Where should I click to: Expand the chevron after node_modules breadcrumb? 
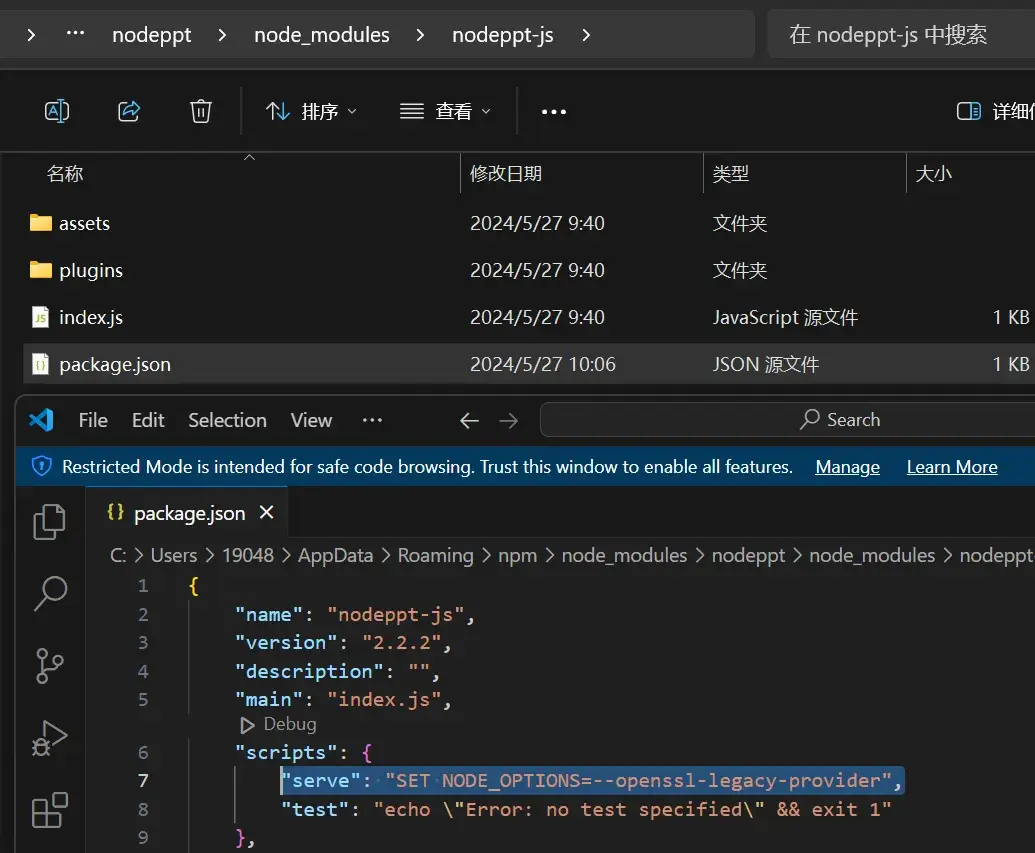tap(420, 34)
